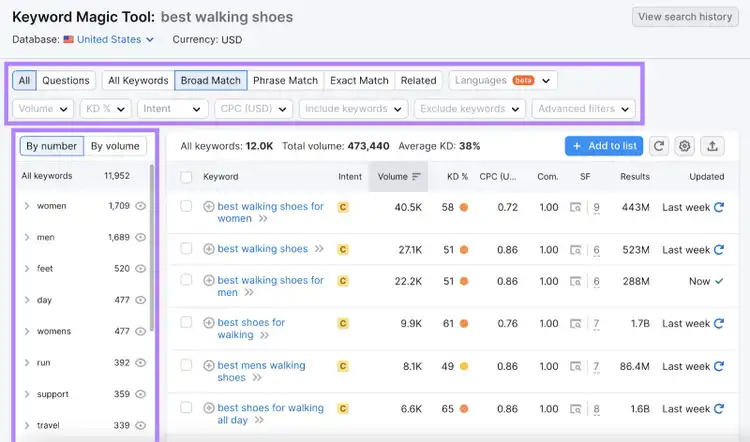Image resolution: width=750 pixels, height=442 pixels.
Task: View SERP icon for 'best walking shoes for men'
Action: point(575,282)
